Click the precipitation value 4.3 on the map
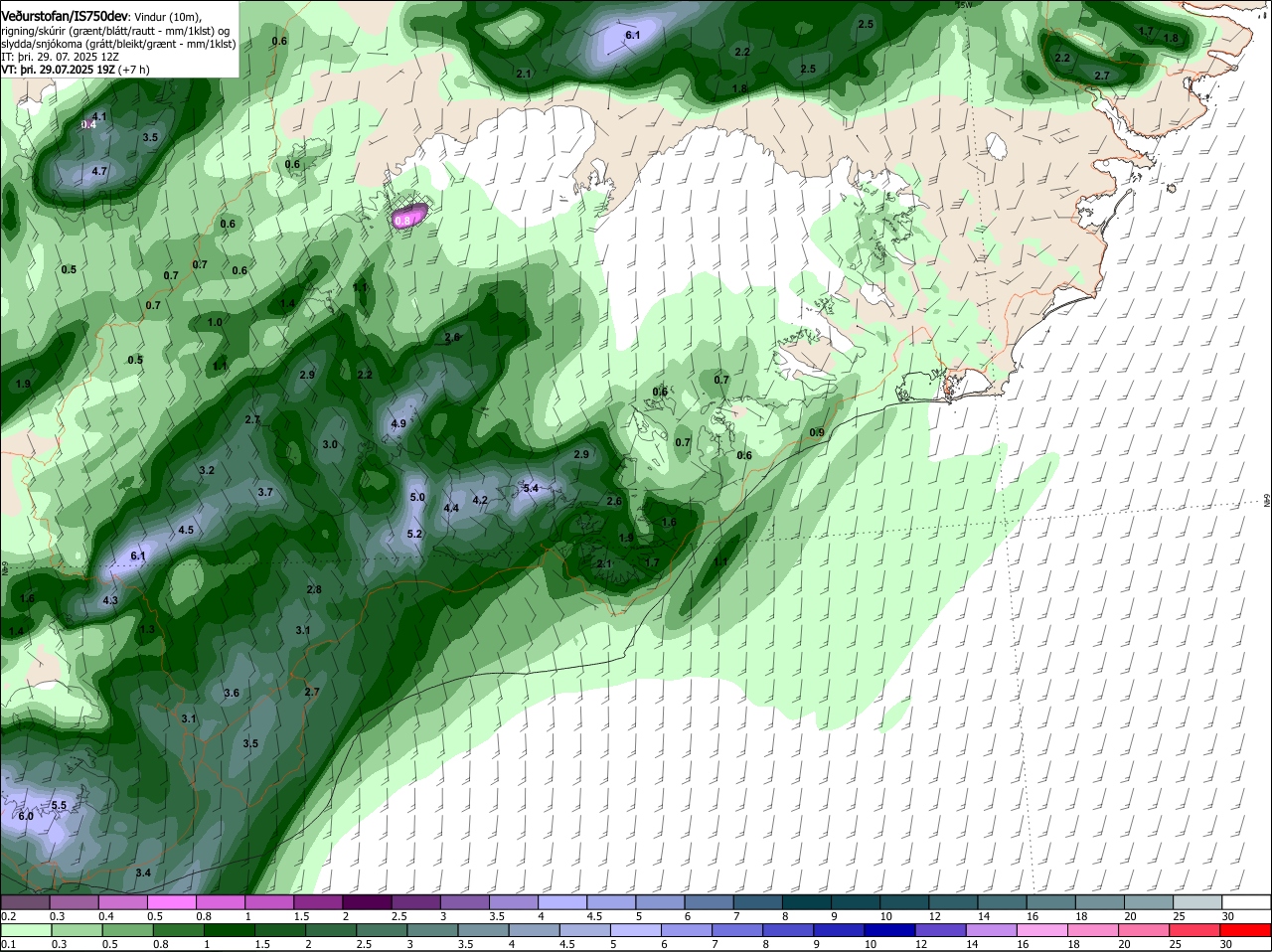 [x=110, y=600]
